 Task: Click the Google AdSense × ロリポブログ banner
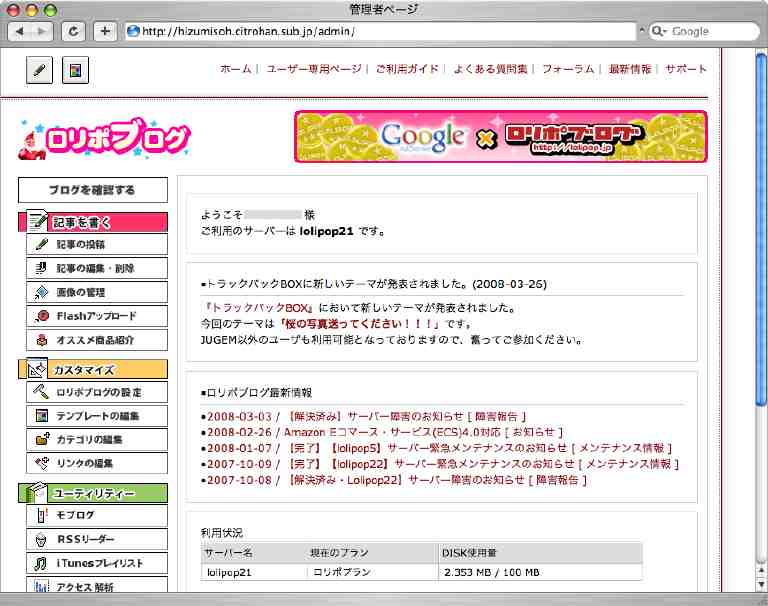[500, 136]
